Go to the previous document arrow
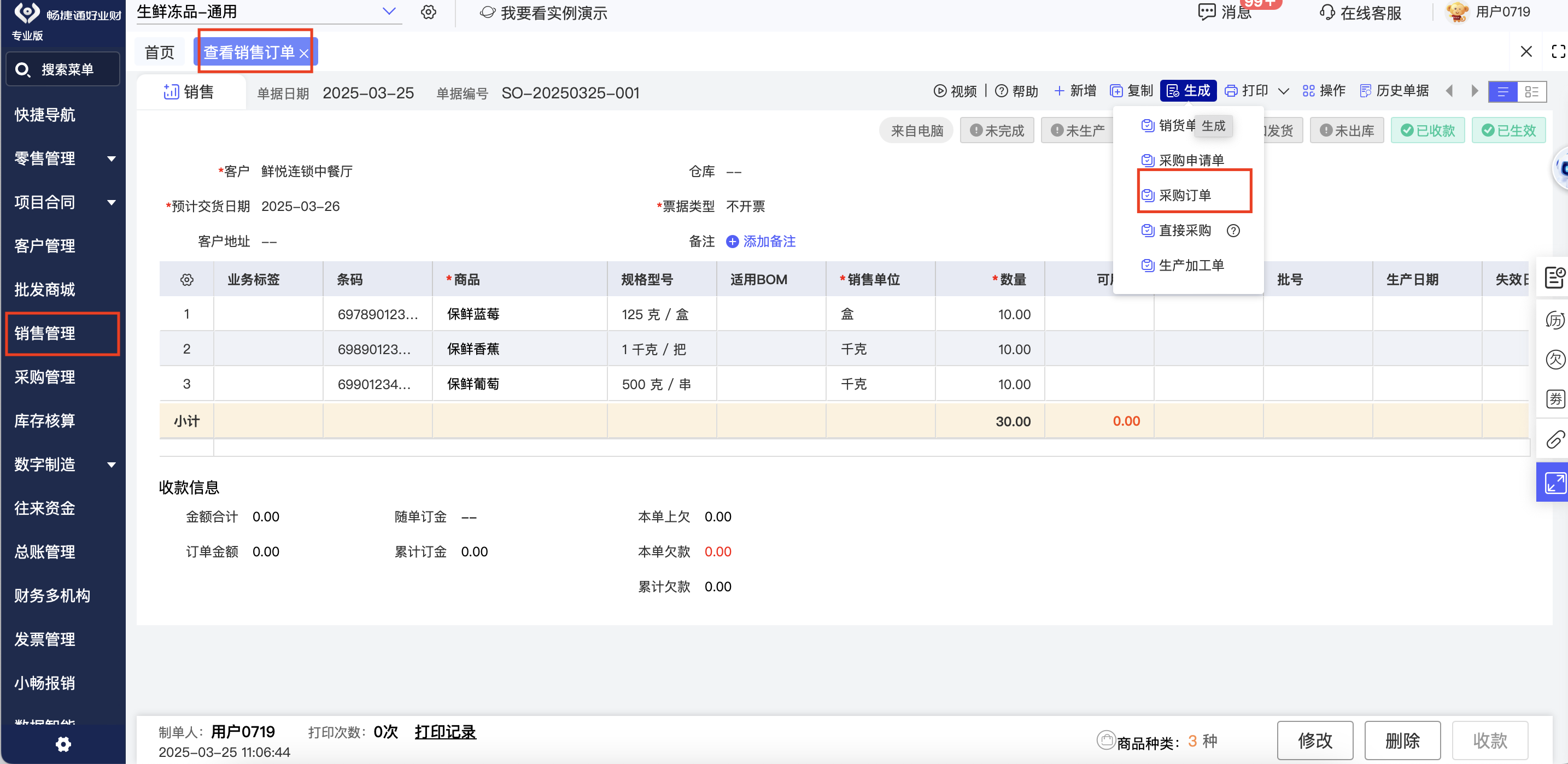 [1449, 91]
